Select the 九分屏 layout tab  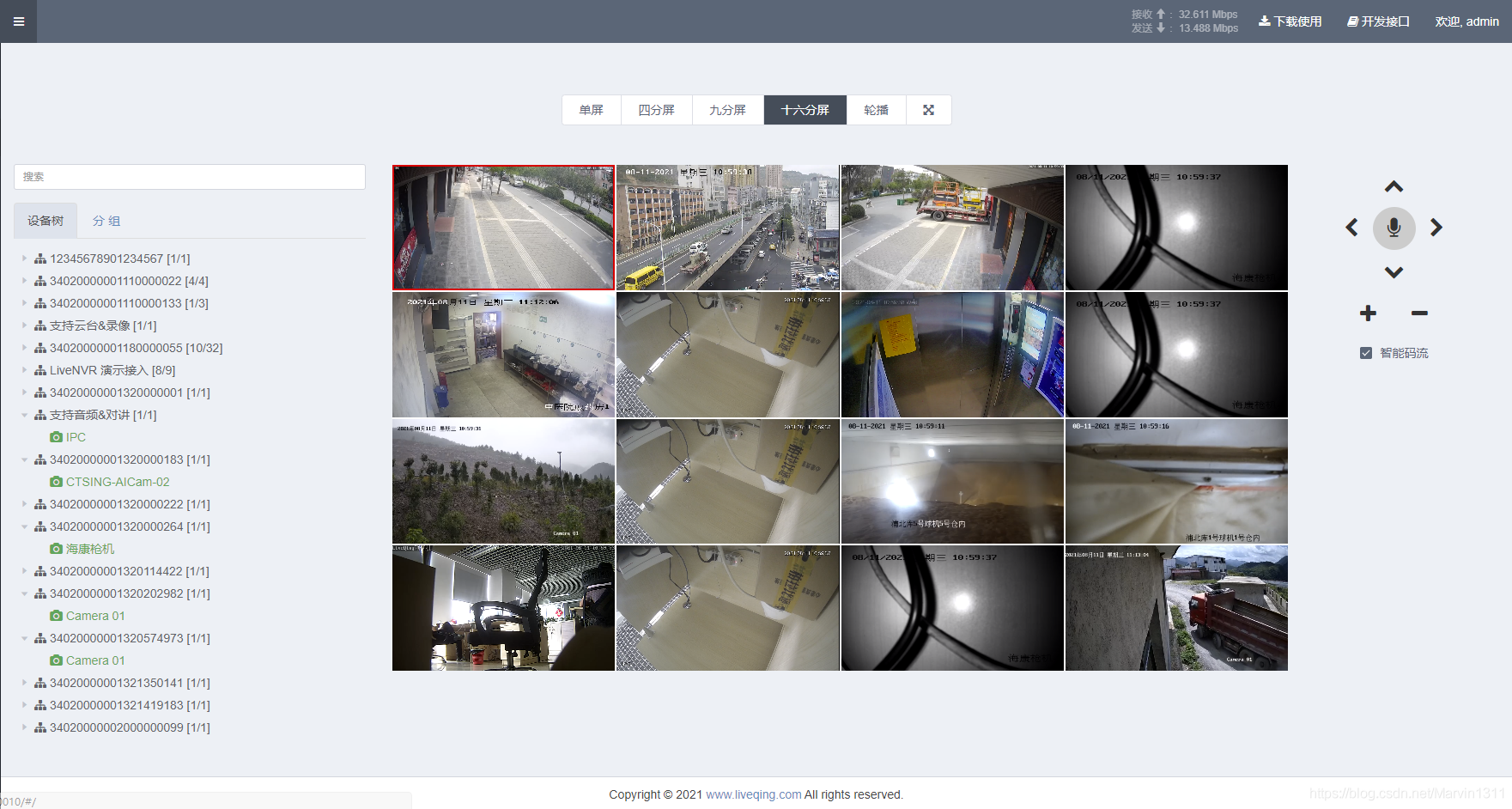click(x=727, y=110)
